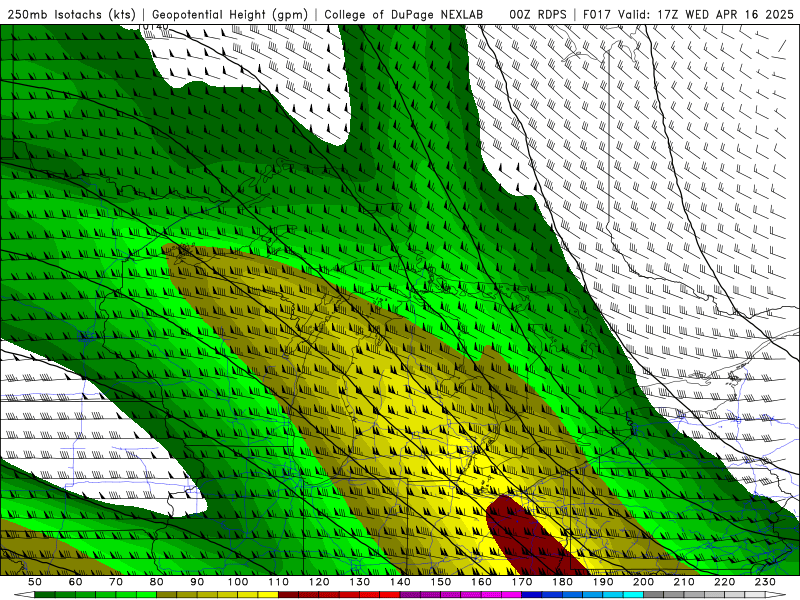Click the legend value 150
The image size is (800, 600).
point(441,582)
